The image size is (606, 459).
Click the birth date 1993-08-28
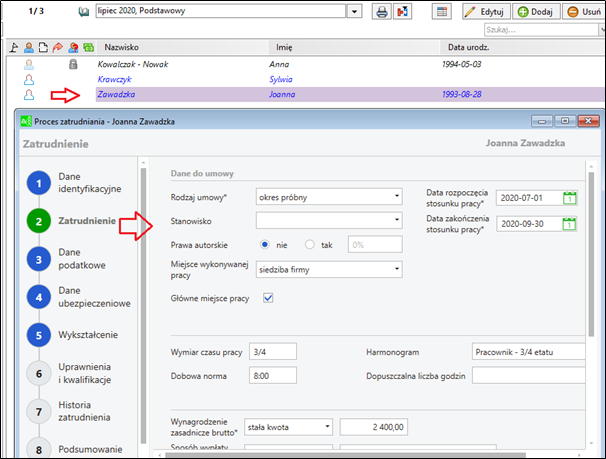[x=462, y=94]
